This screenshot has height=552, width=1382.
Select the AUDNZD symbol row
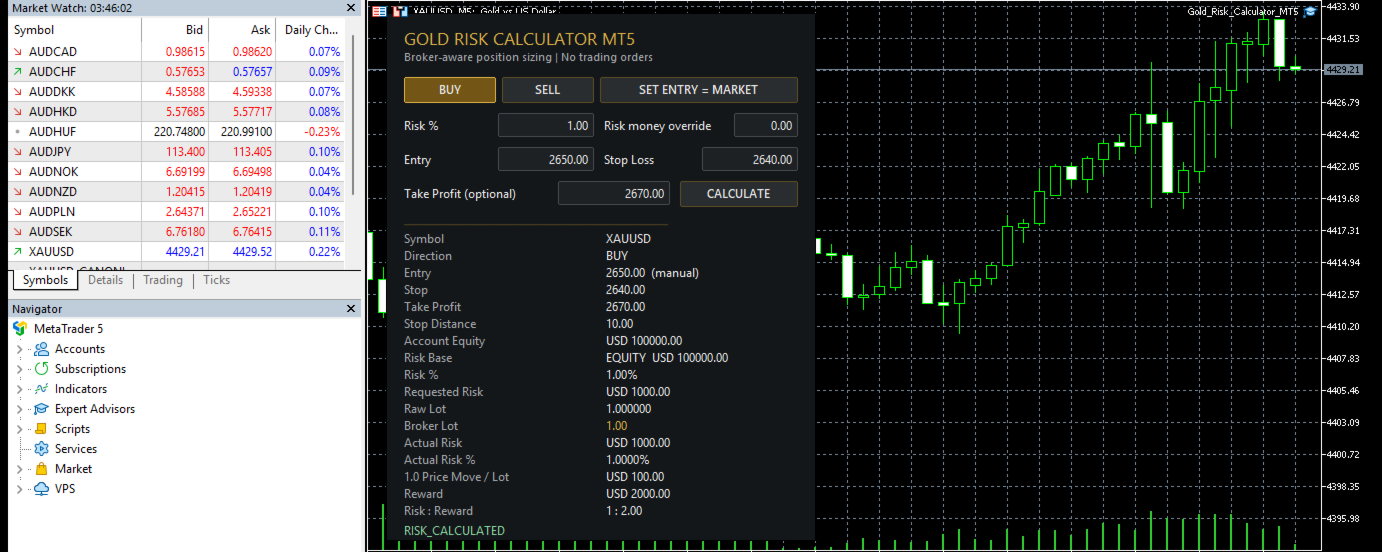pyautogui.click(x=176, y=192)
